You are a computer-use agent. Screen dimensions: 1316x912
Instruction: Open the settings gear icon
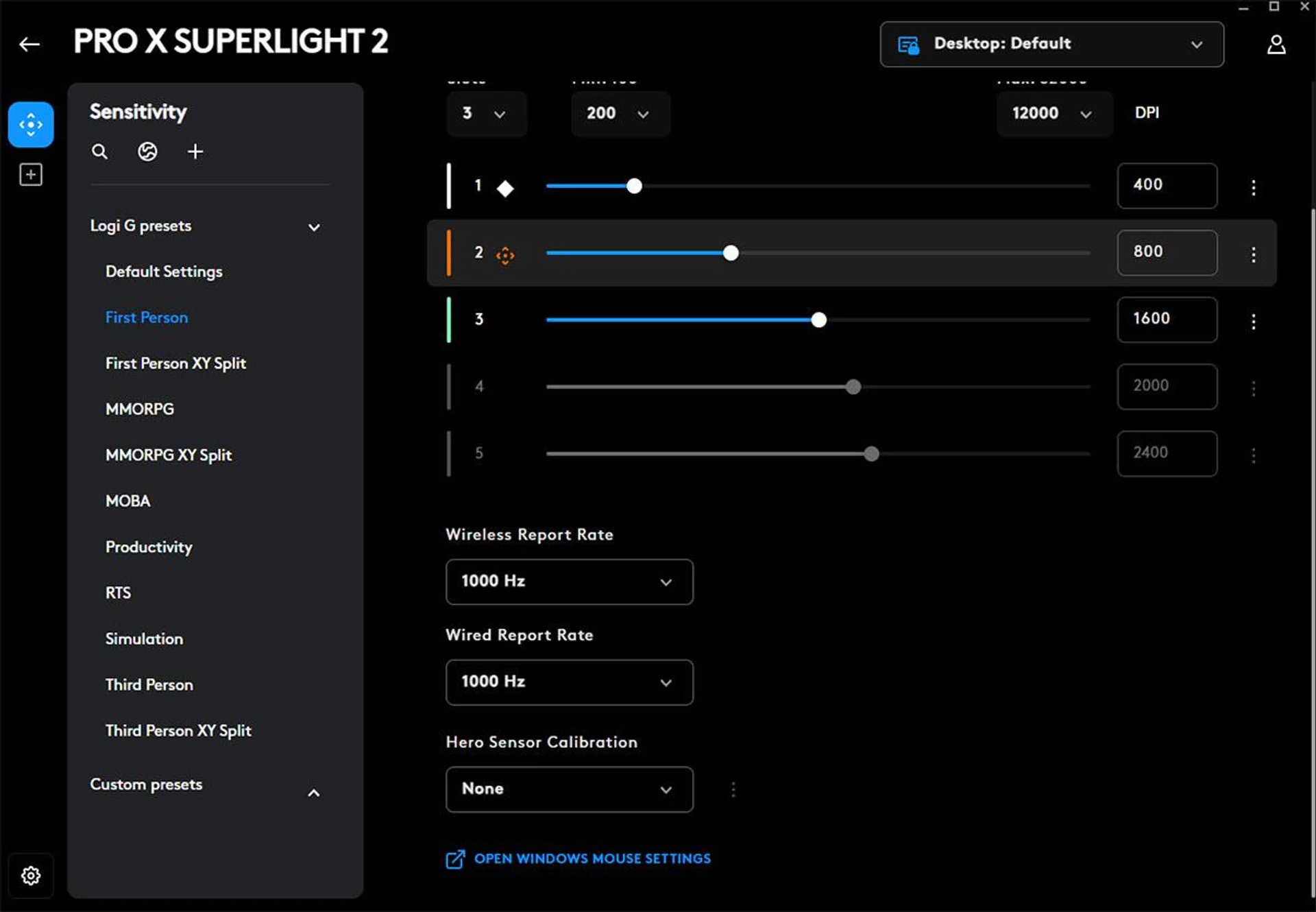coord(31,876)
